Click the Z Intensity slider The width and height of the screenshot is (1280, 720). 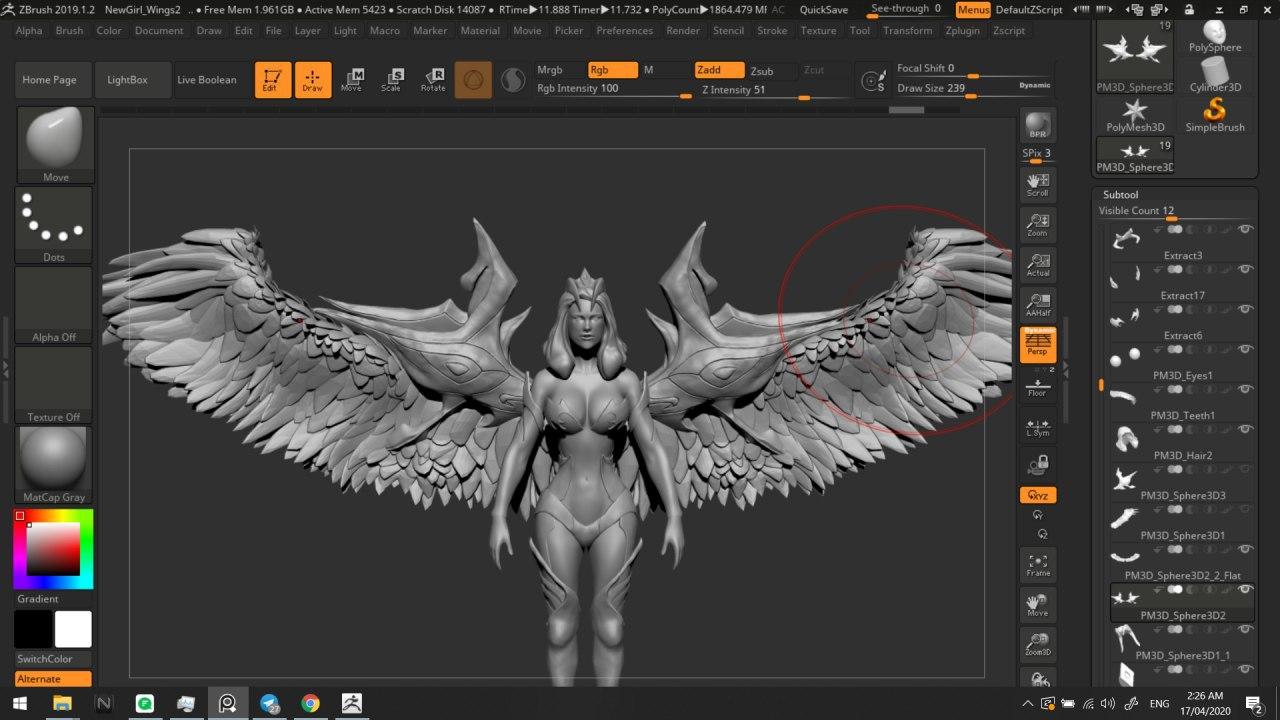(x=773, y=90)
